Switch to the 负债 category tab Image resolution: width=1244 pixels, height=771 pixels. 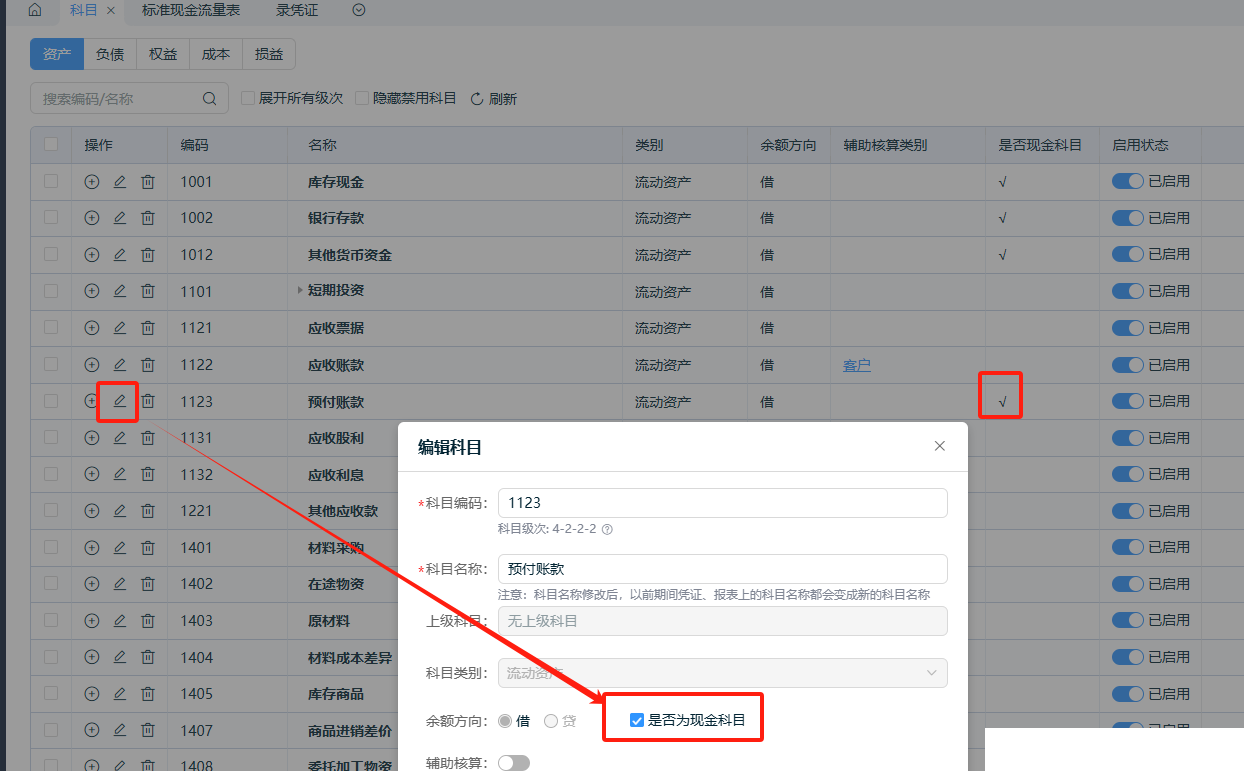(110, 54)
